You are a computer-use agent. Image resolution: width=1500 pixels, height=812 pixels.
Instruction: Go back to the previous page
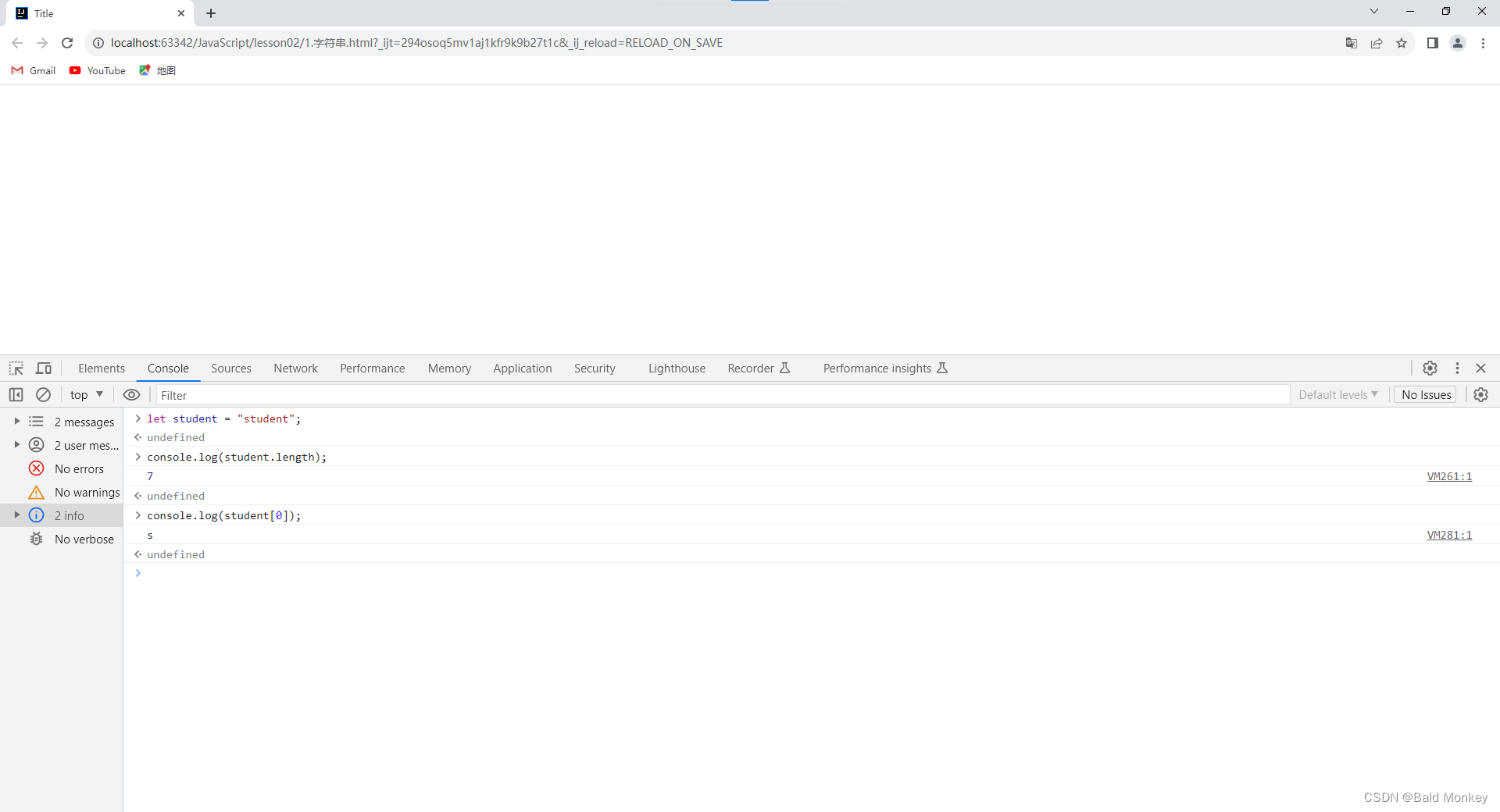pyautogui.click(x=17, y=43)
